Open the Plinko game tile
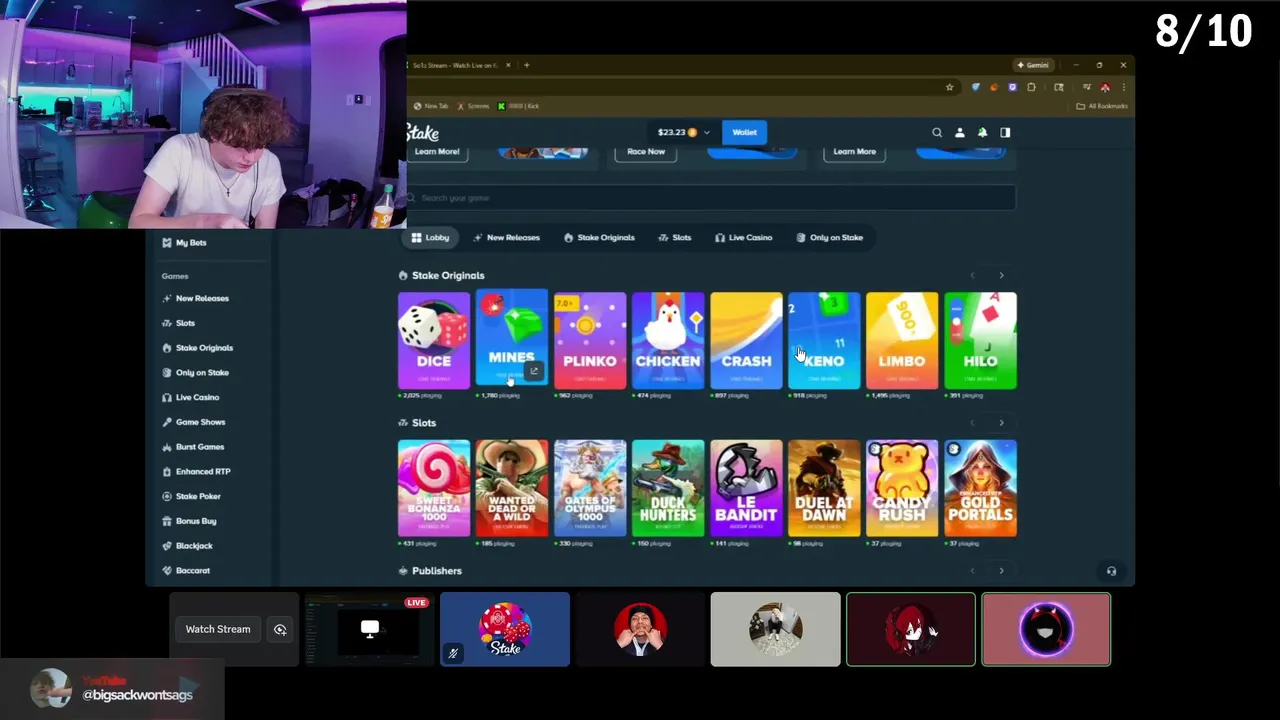1280x720 pixels. point(590,340)
